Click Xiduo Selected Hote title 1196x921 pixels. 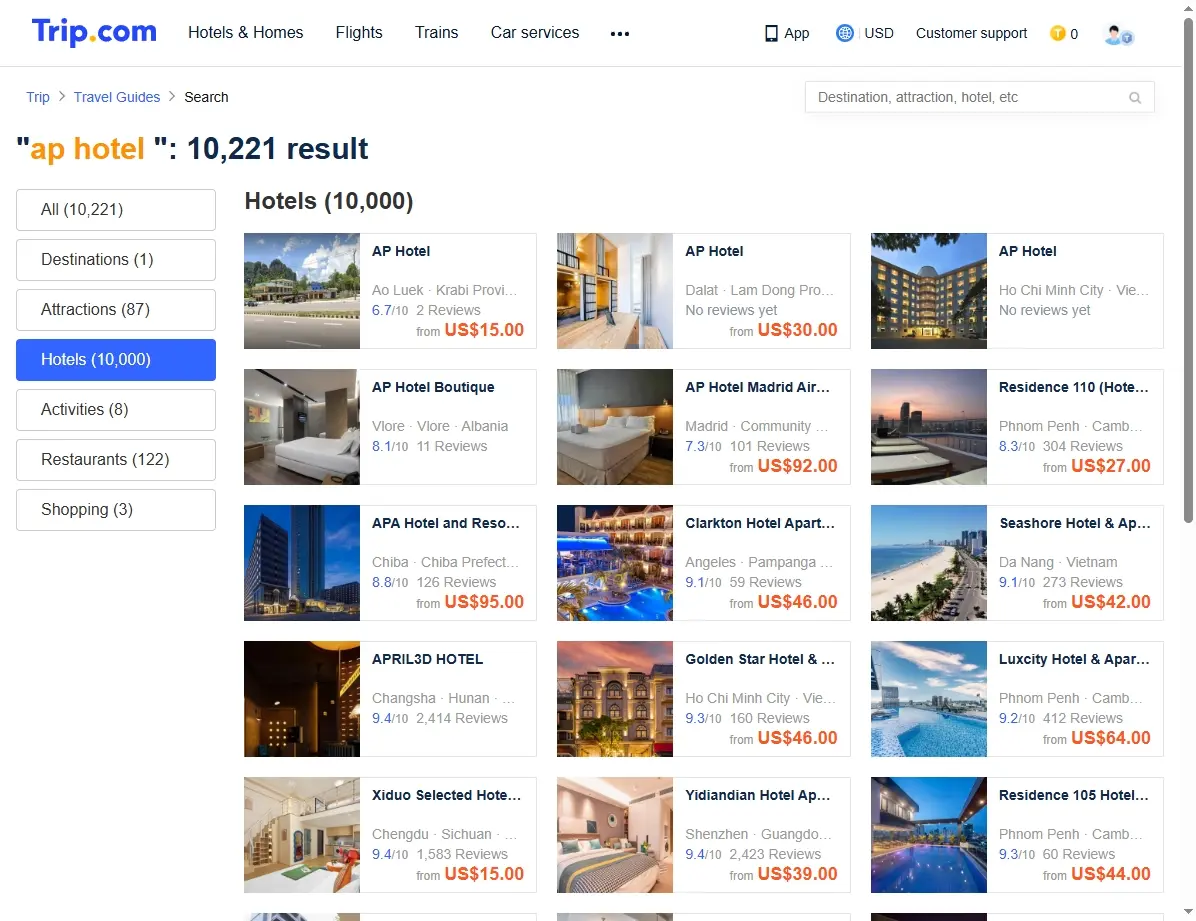pos(446,795)
